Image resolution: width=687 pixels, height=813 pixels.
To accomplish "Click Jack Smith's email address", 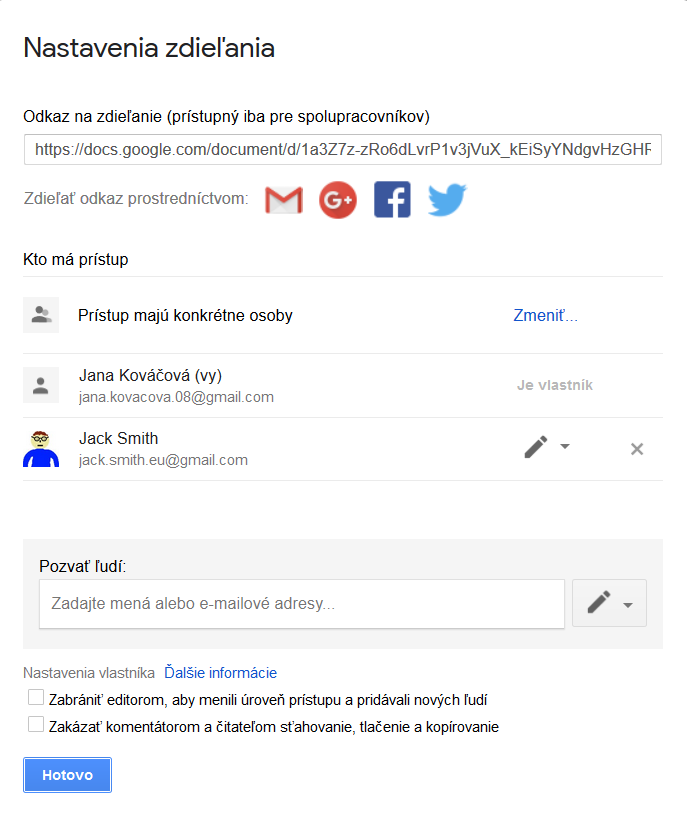I will pos(163,460).
